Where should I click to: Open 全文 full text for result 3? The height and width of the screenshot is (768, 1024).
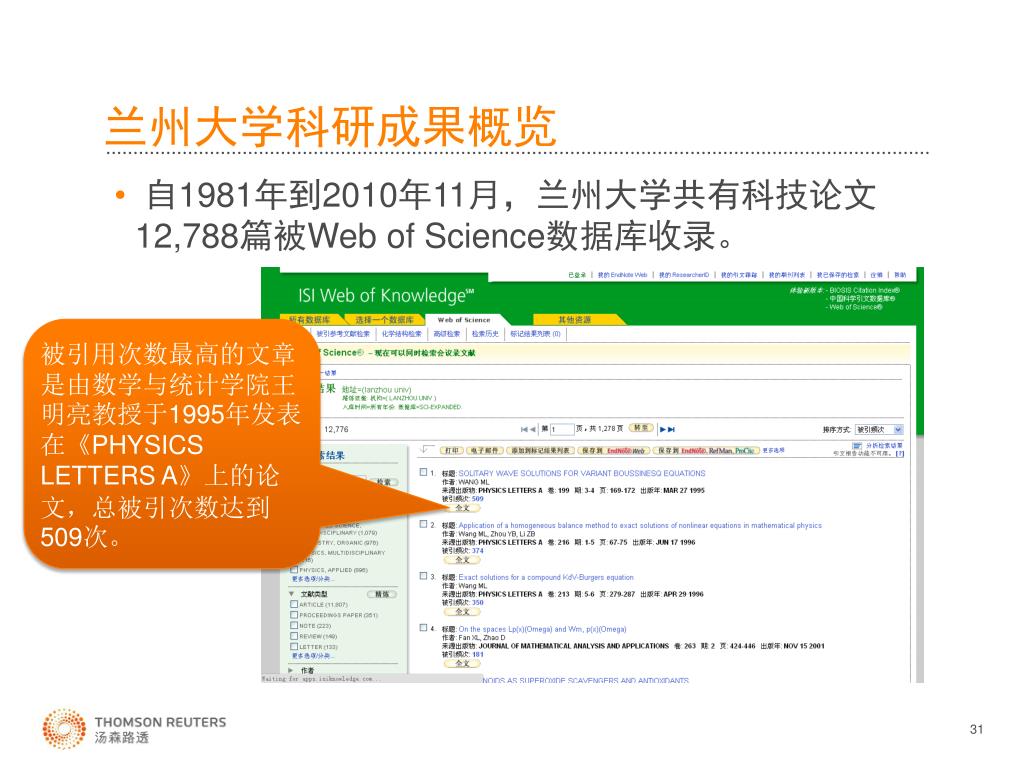pyautogui.click(x=462, y=612)
